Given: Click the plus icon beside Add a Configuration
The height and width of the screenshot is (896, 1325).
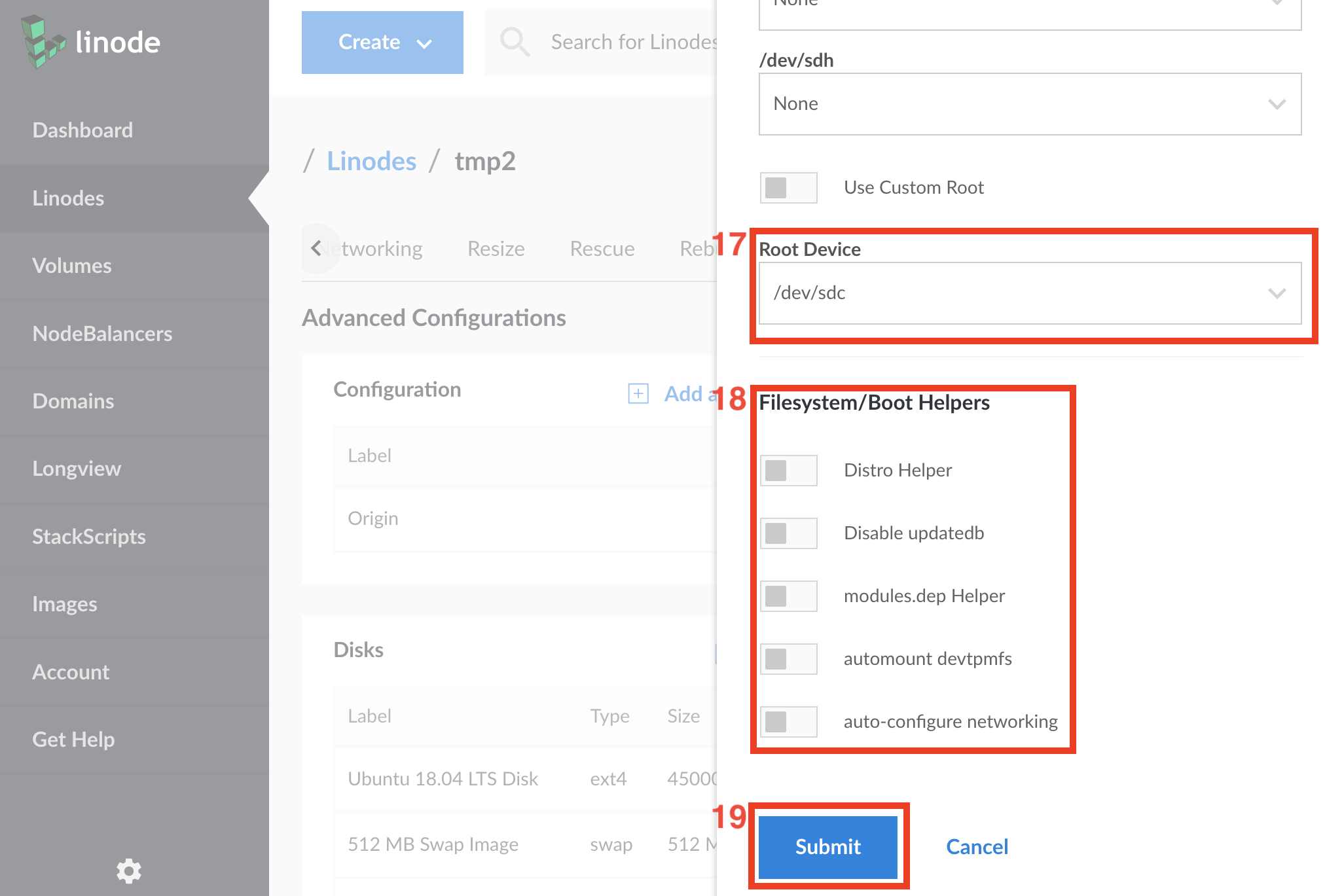Looking at the screenshot, I should click(638, 393).
